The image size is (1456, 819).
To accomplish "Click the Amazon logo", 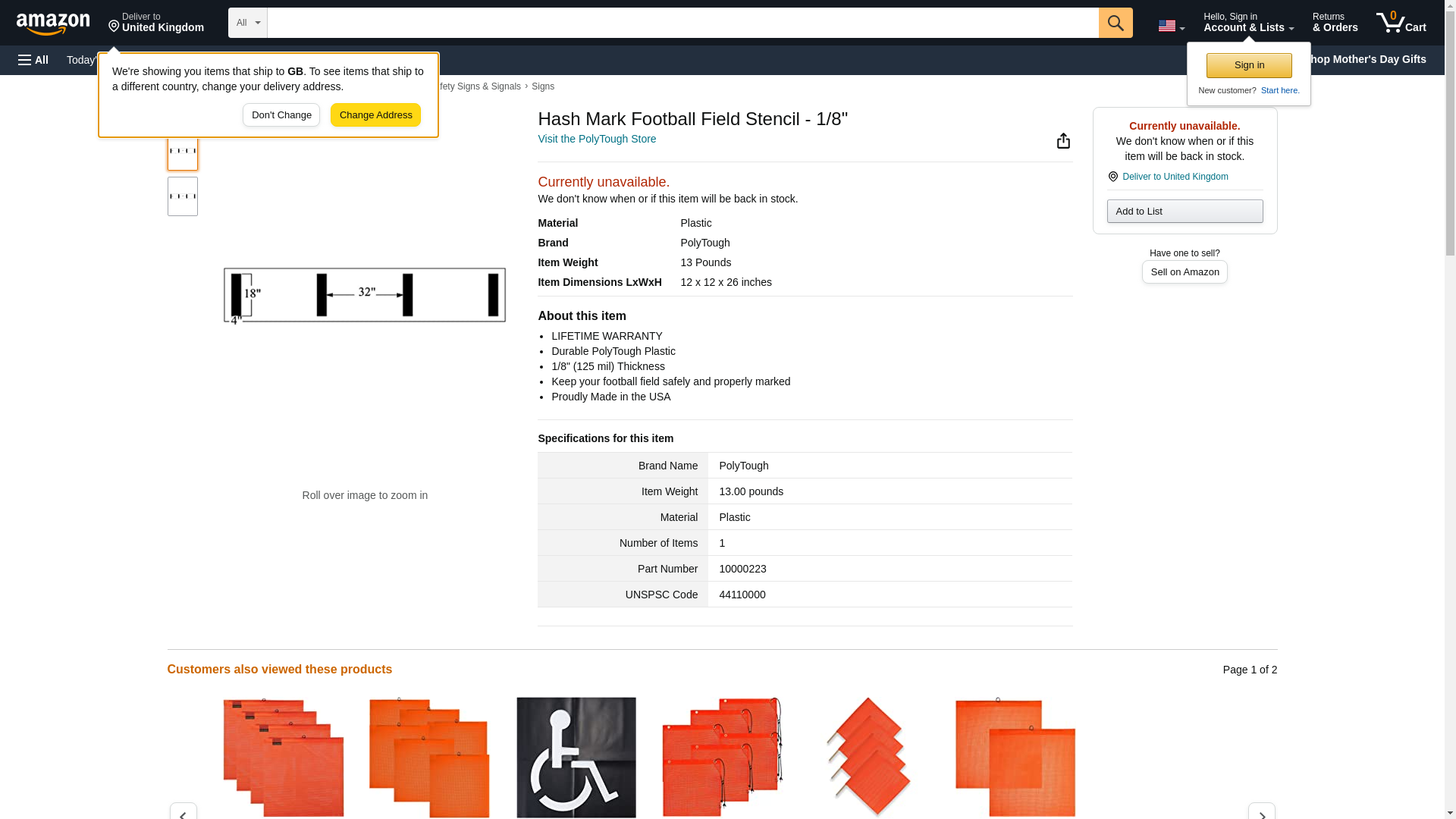I will point(53,24).
